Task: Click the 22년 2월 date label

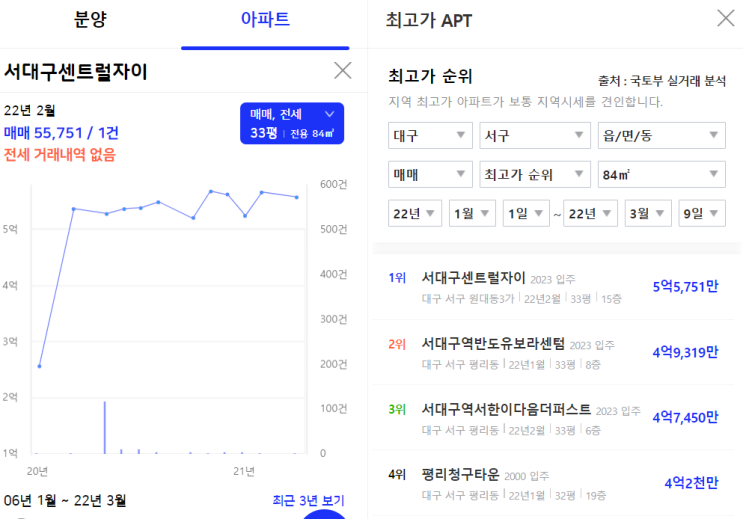Action: click(x=29, y=110)
